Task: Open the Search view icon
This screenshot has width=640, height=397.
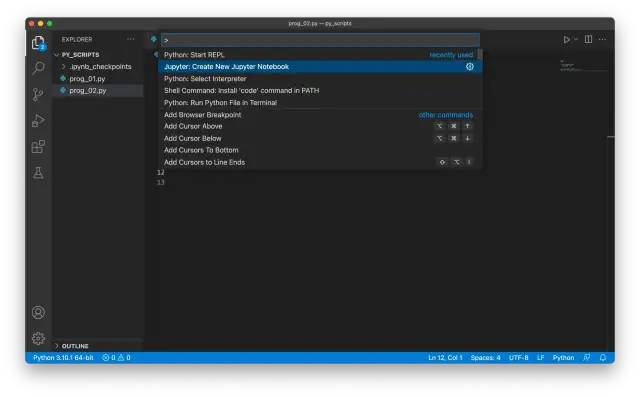Action: [38, 68]
